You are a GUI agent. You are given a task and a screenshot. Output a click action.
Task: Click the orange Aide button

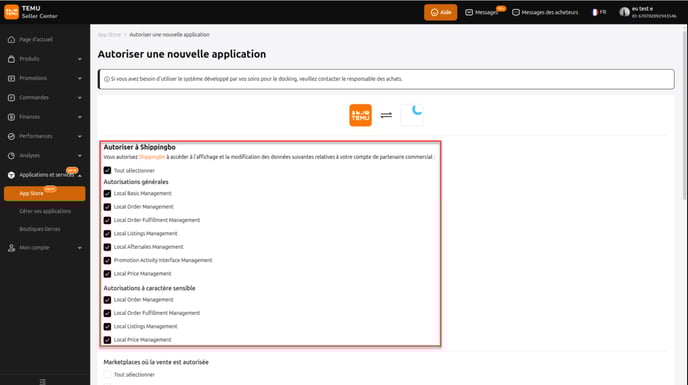tap(441, 12)
